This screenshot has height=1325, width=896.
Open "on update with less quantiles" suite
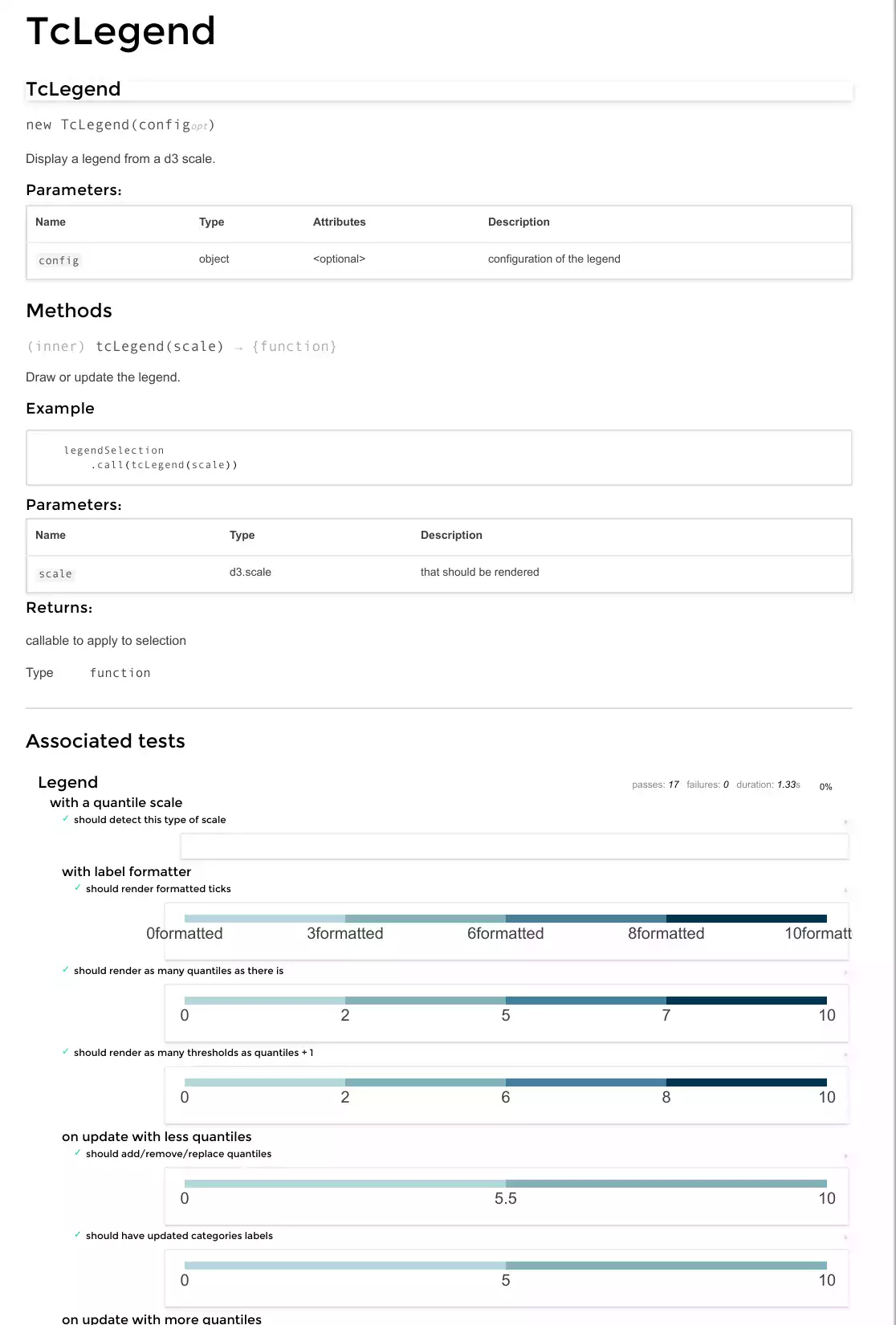pos(157,1136)
